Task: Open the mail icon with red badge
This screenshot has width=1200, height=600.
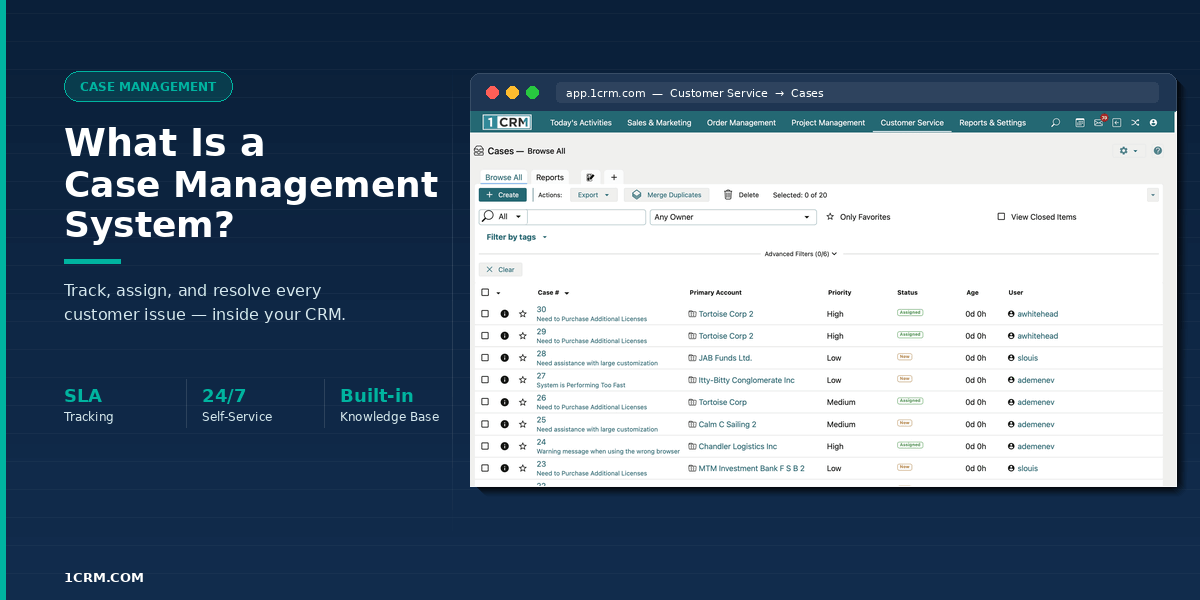Action: (1099, 122)
